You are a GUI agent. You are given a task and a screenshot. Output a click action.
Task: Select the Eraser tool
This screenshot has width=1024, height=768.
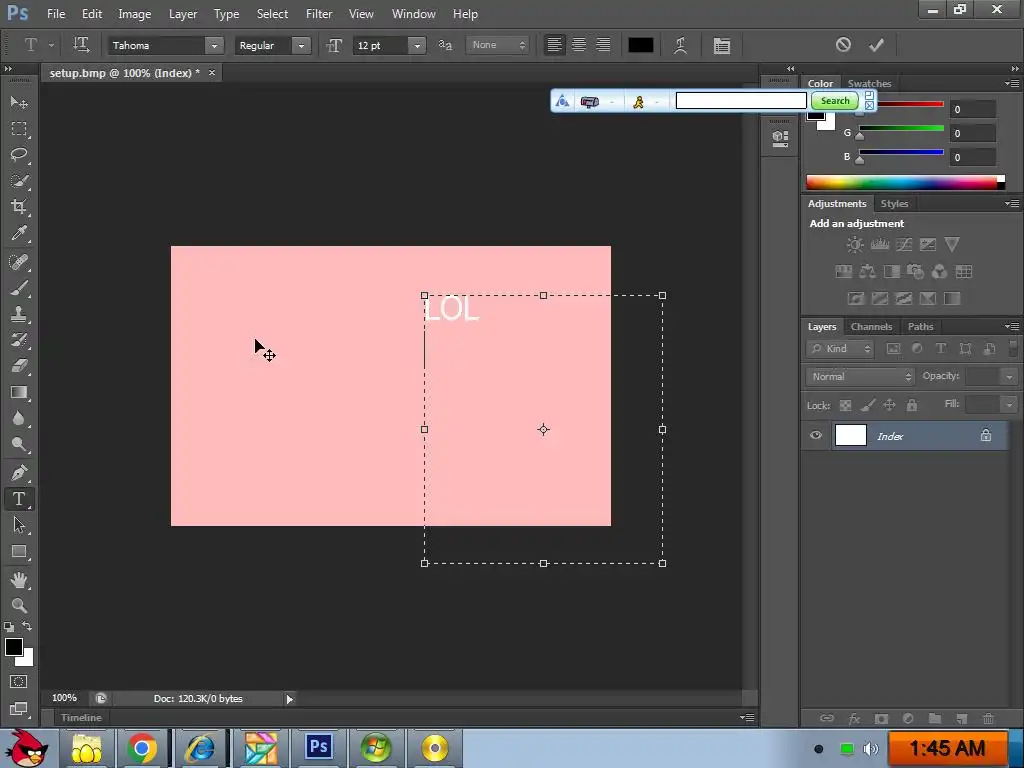click(x=19, y=366)
